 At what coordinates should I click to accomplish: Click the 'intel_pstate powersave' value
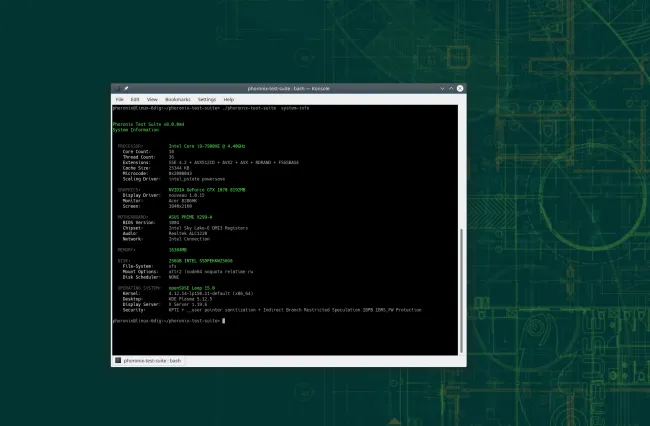[197, 179]
